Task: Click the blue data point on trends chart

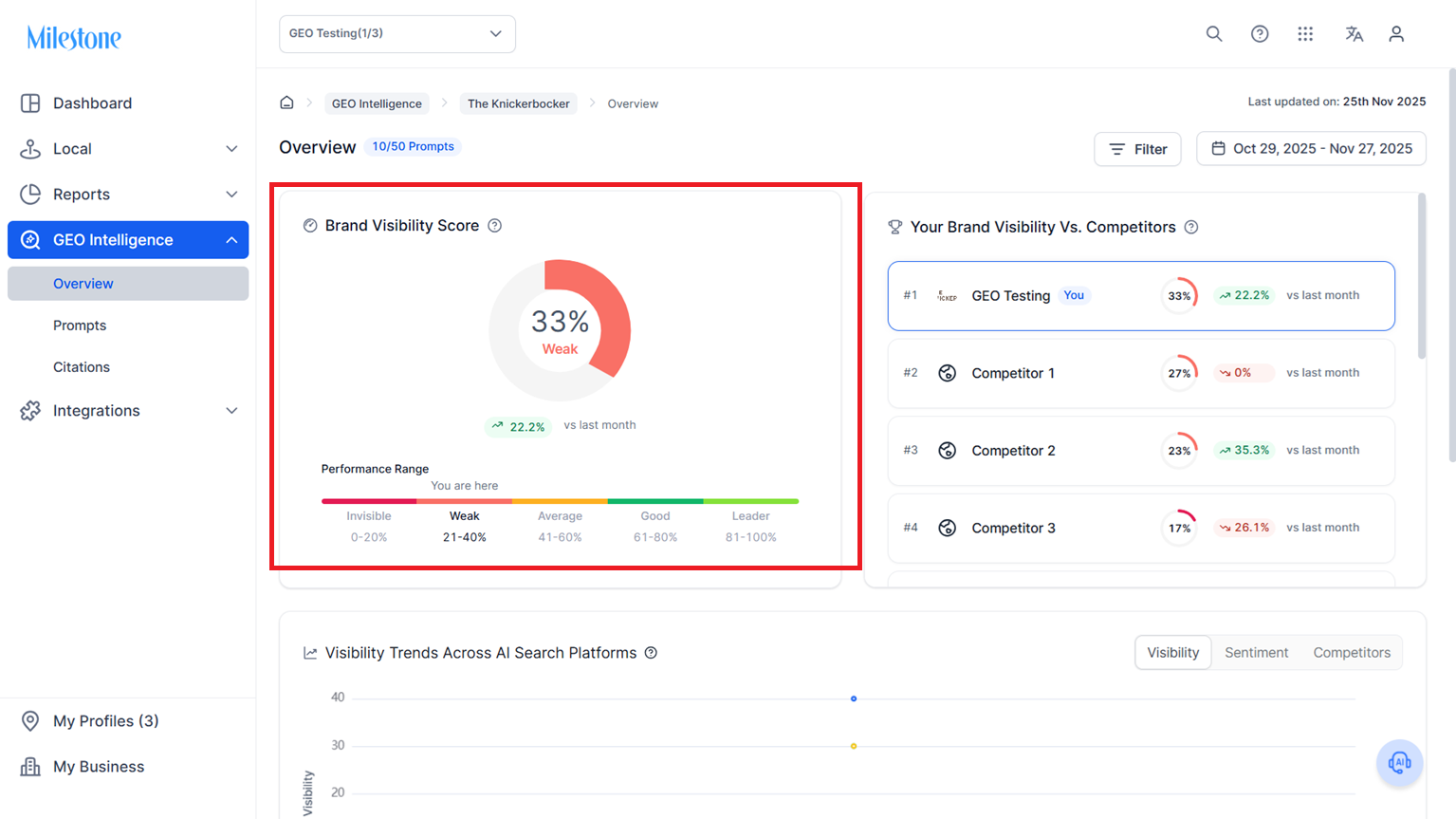Action: point(854,698)
